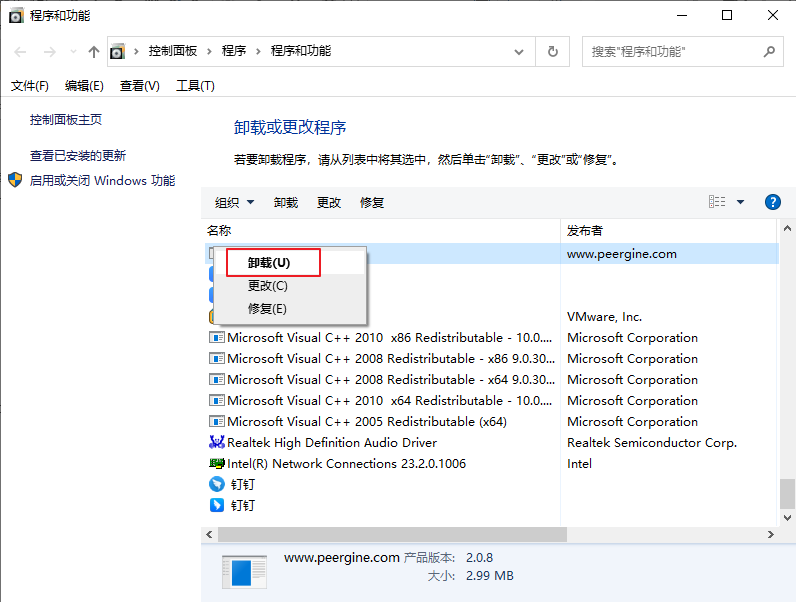The height and width of the screenshot is (602, 796).
Task: Select the VMware, Inc. publisher cell
Action: click(x=605, y=317)
